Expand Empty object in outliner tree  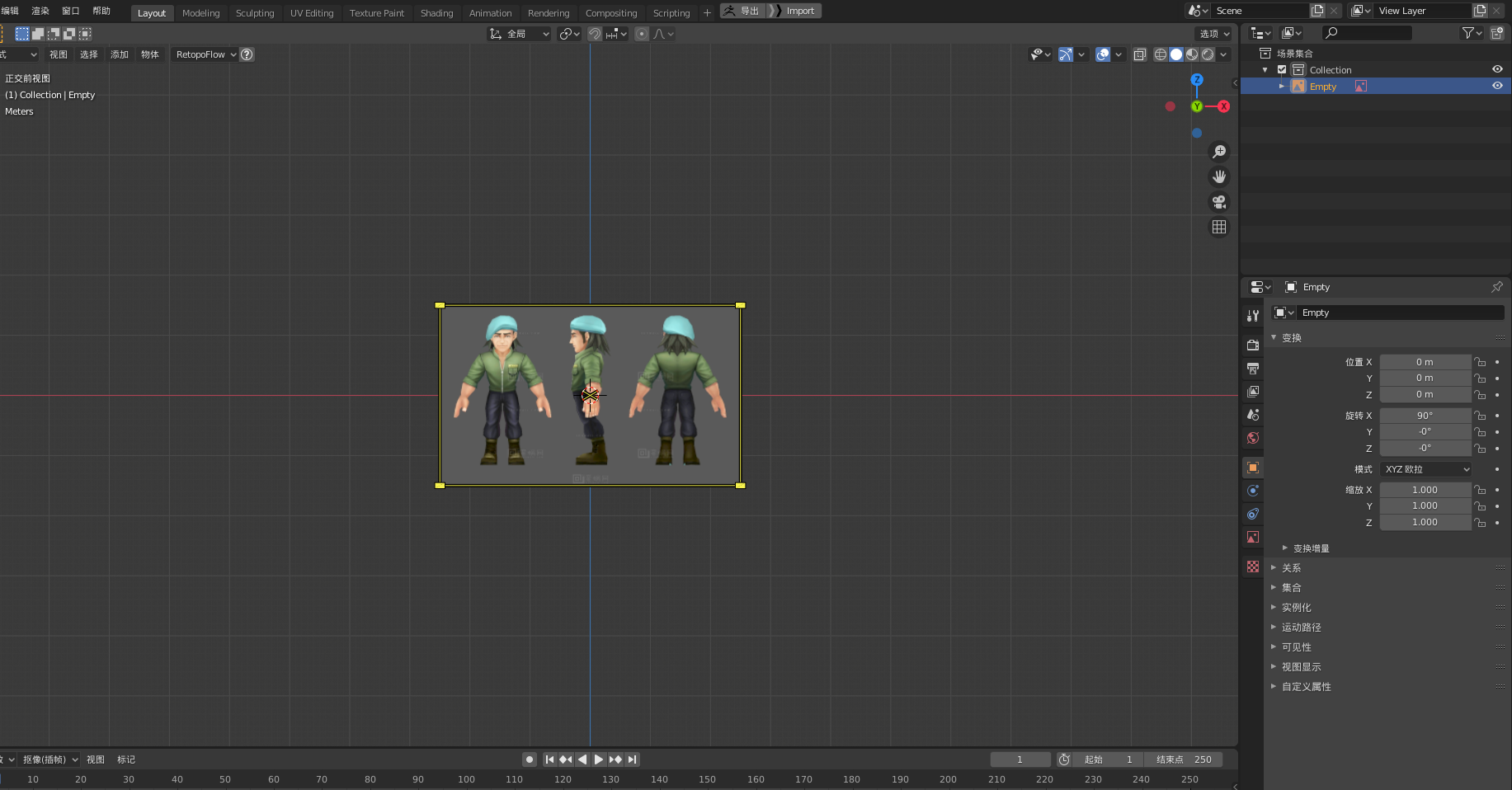[x=1282, y=87]
